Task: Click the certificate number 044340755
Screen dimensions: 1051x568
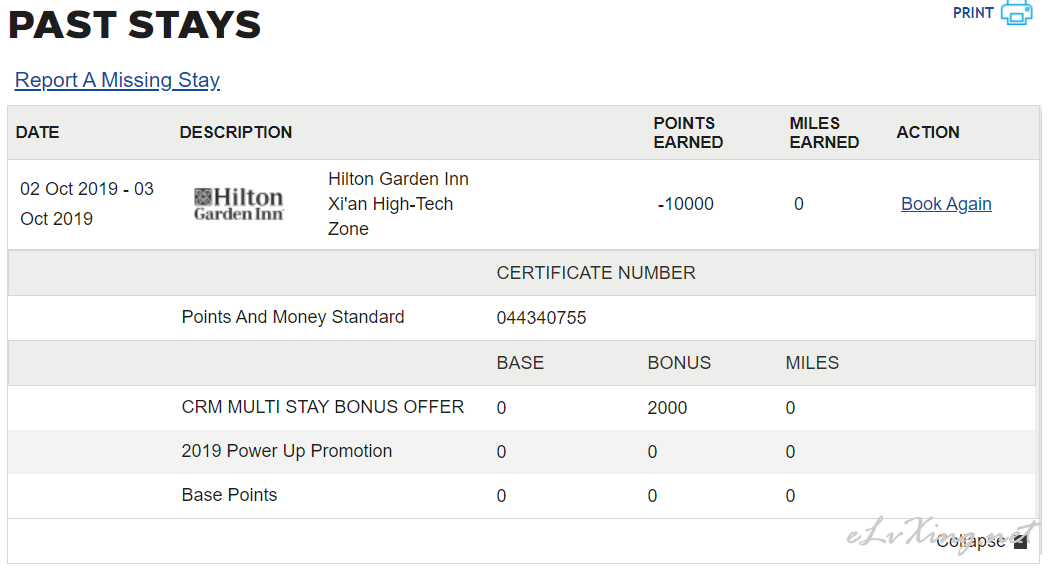Action: pos(542,318)
